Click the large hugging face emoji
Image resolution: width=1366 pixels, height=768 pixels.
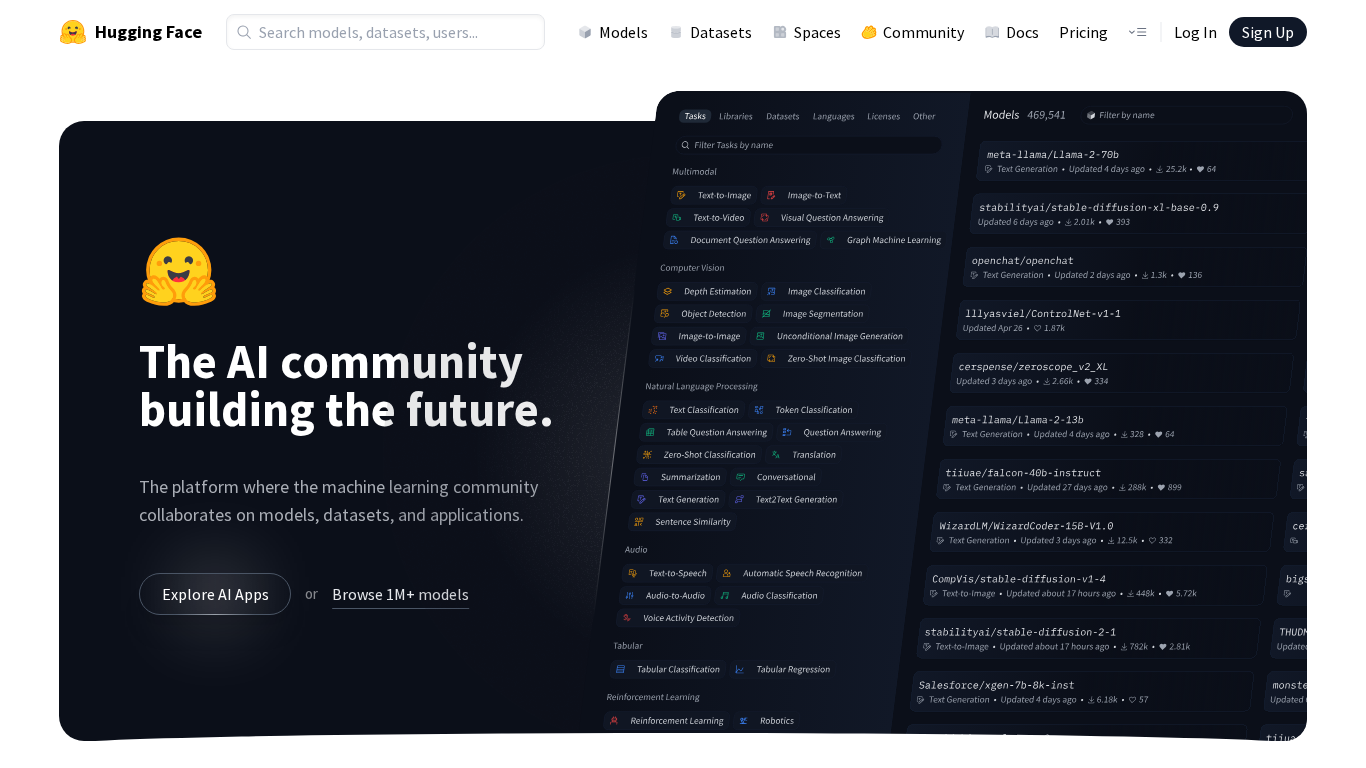click(x=178, y=272)
